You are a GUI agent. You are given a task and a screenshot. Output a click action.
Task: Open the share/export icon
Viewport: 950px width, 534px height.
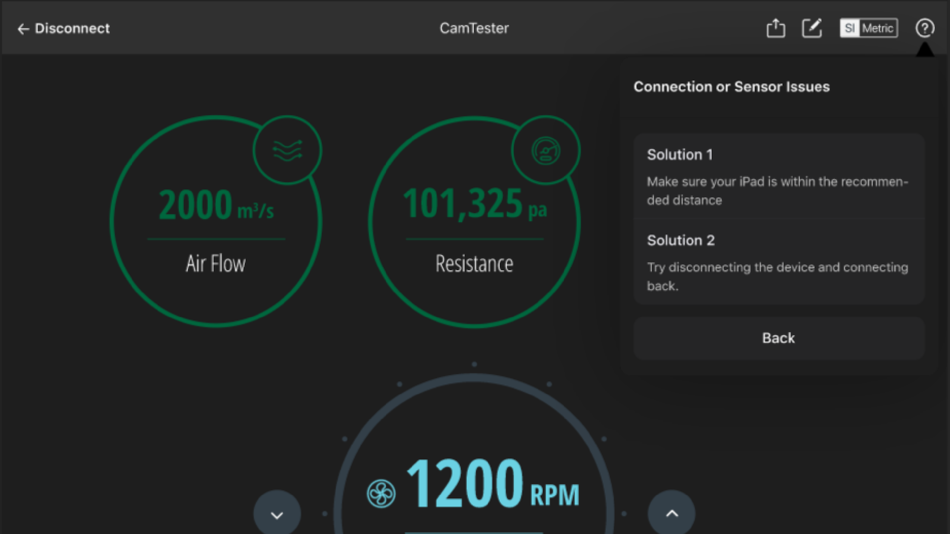tap(776, 28)
